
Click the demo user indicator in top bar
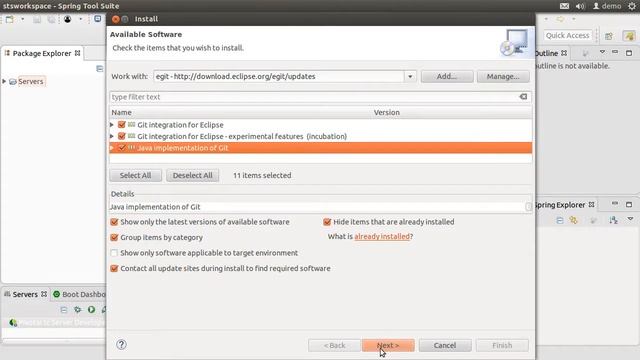point(607,6)
